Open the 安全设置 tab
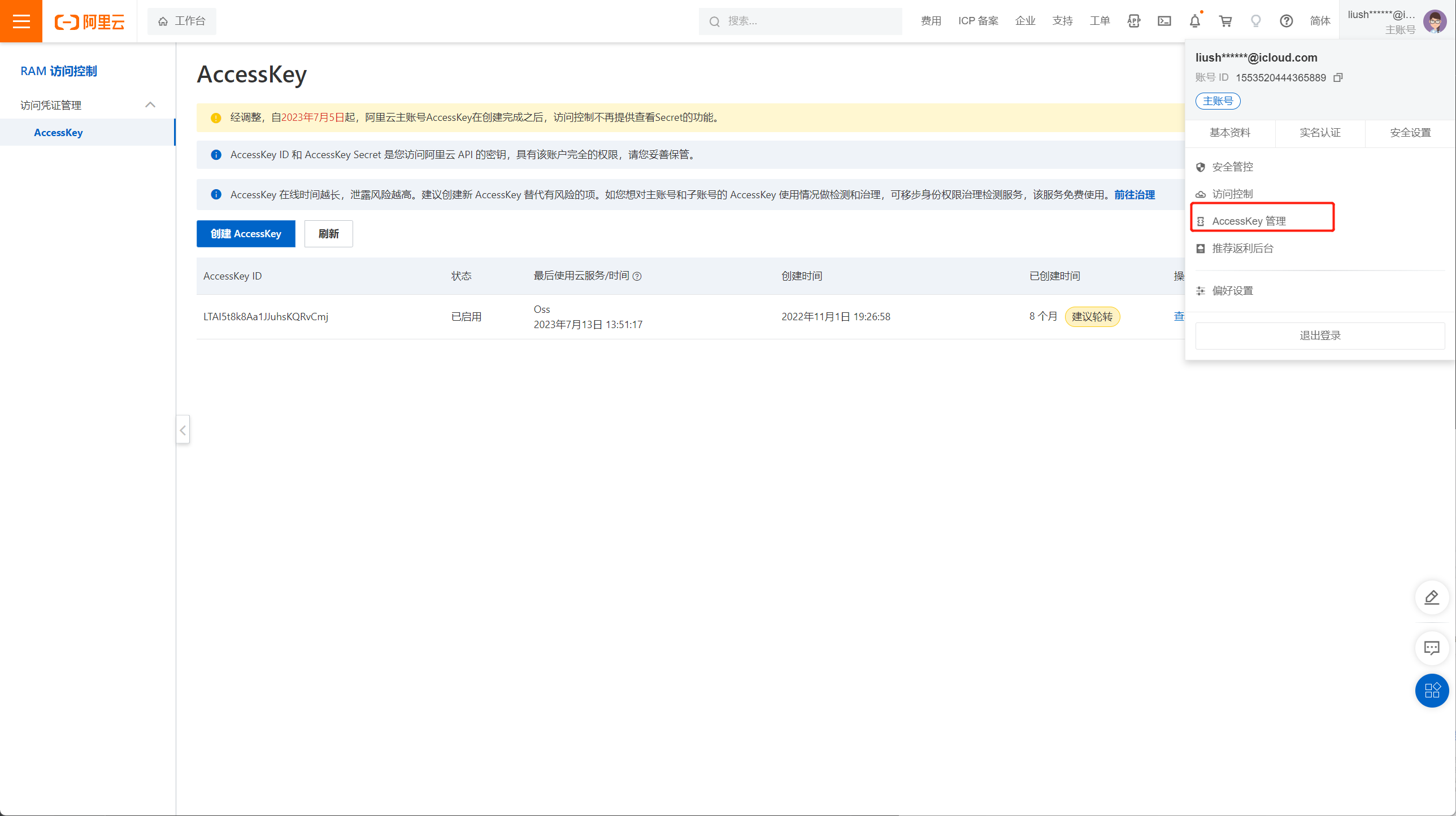This screenshot has width=1456, height=816. 1411,133
